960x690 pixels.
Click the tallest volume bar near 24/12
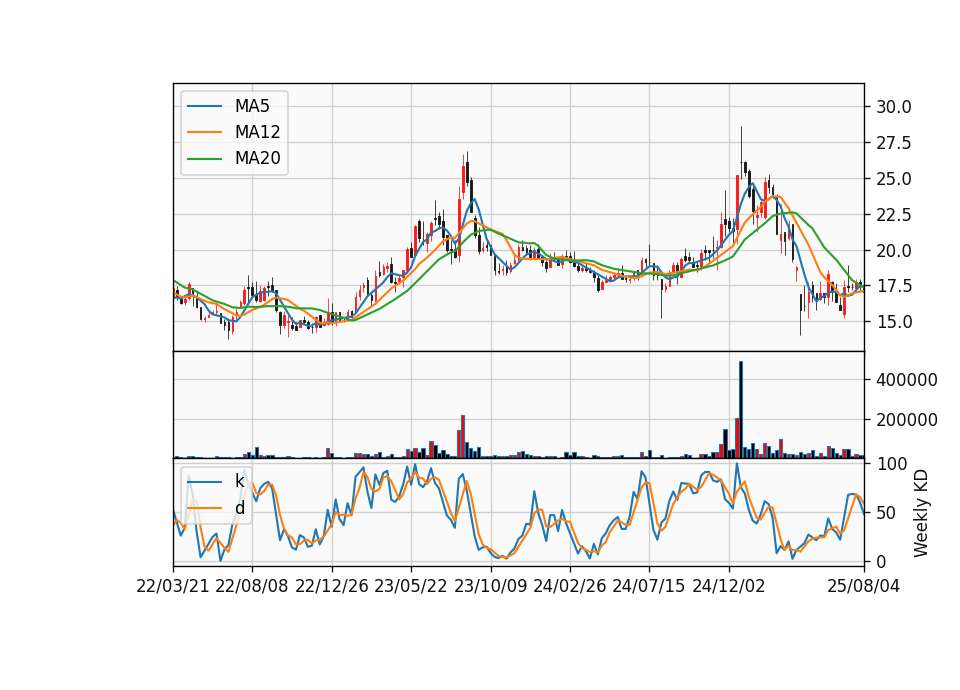tap(741, 410)
